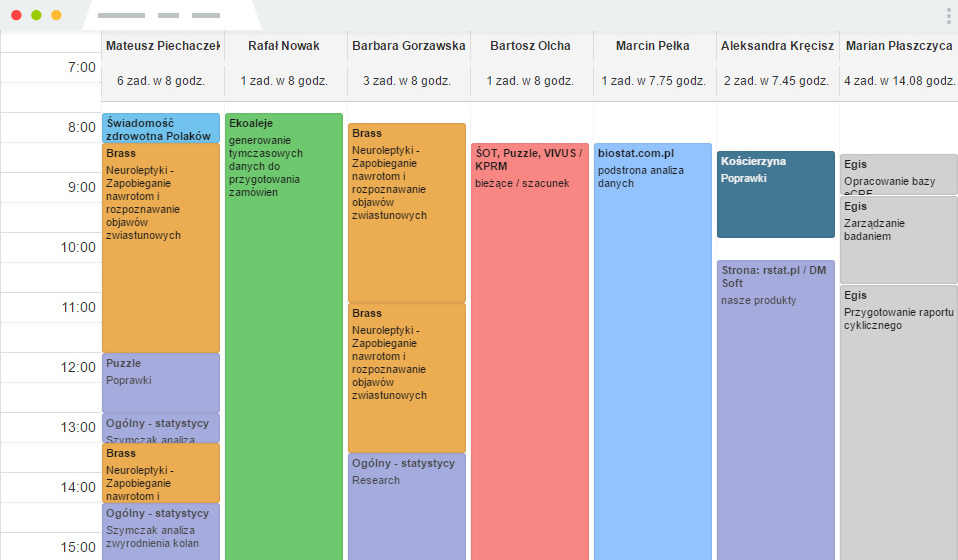
Task: Select the Aleksandra Kręcisz column header
Action: (777, 46)
